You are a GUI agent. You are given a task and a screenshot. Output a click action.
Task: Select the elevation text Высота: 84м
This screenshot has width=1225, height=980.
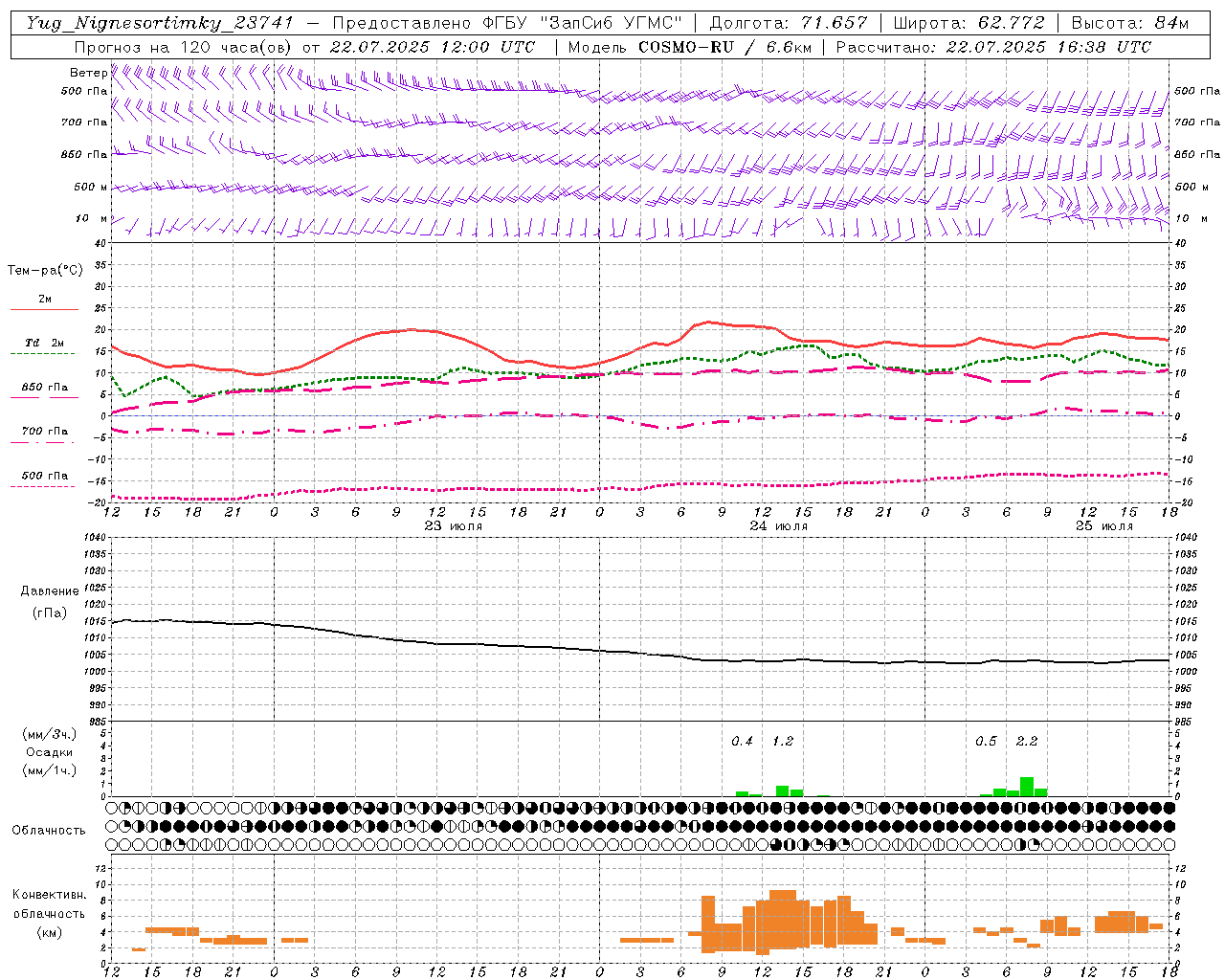(1130, 23)
